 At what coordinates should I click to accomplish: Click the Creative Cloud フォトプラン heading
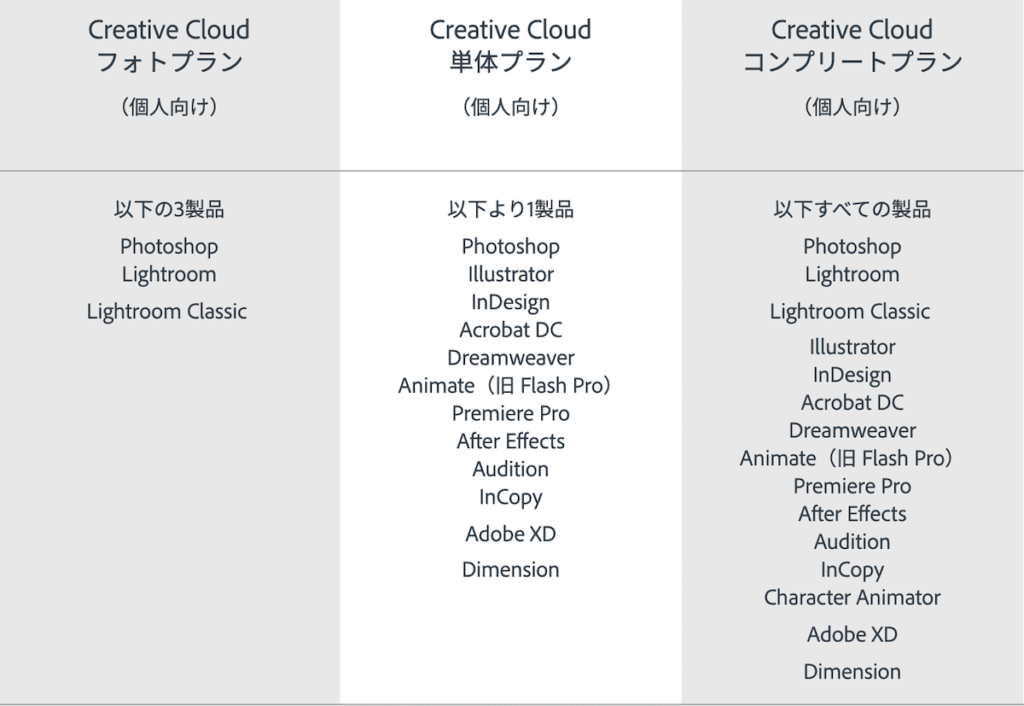[x=169, y=46]
